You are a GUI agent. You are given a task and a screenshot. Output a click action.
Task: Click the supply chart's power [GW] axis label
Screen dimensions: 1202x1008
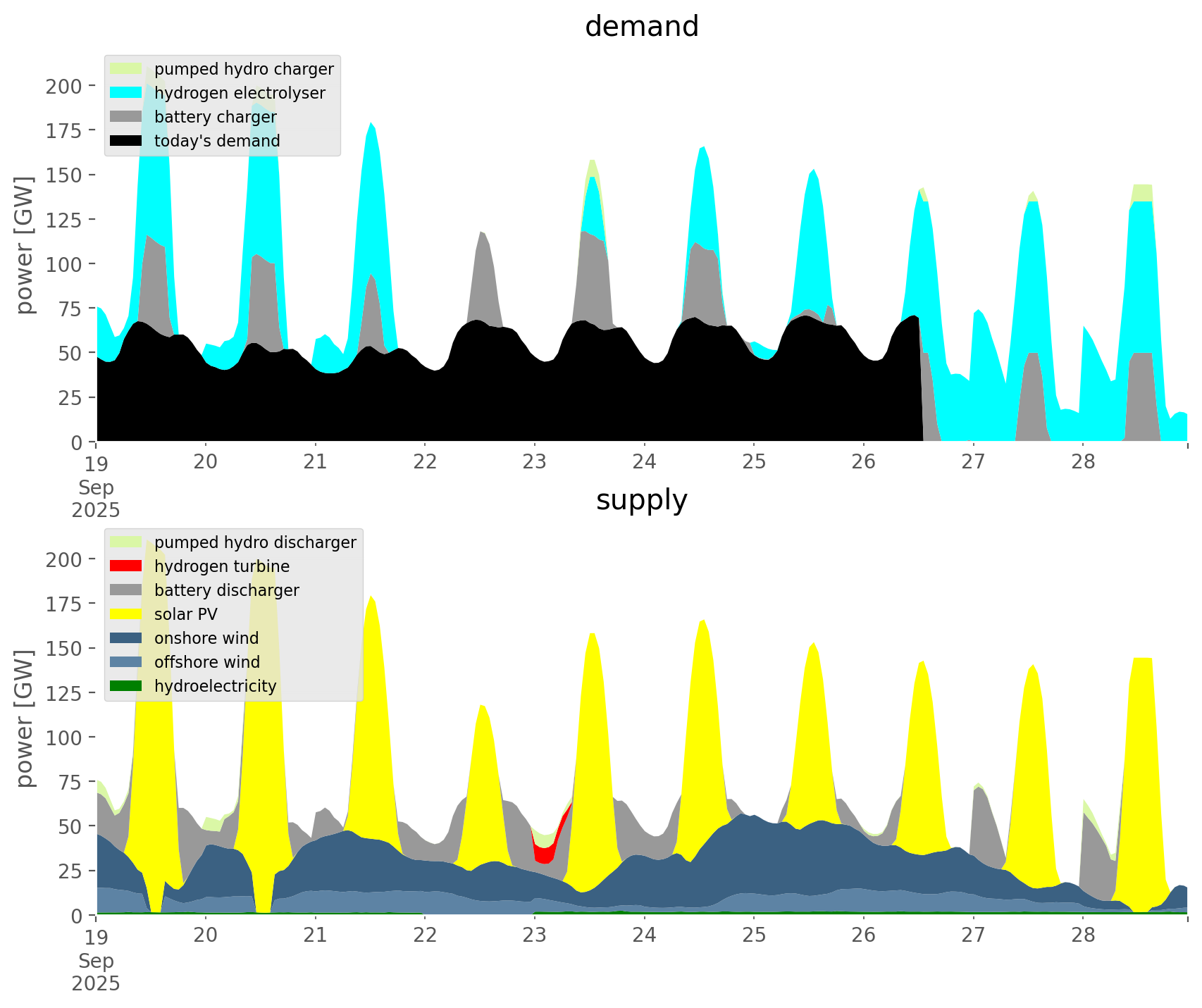tap(25, 718)
